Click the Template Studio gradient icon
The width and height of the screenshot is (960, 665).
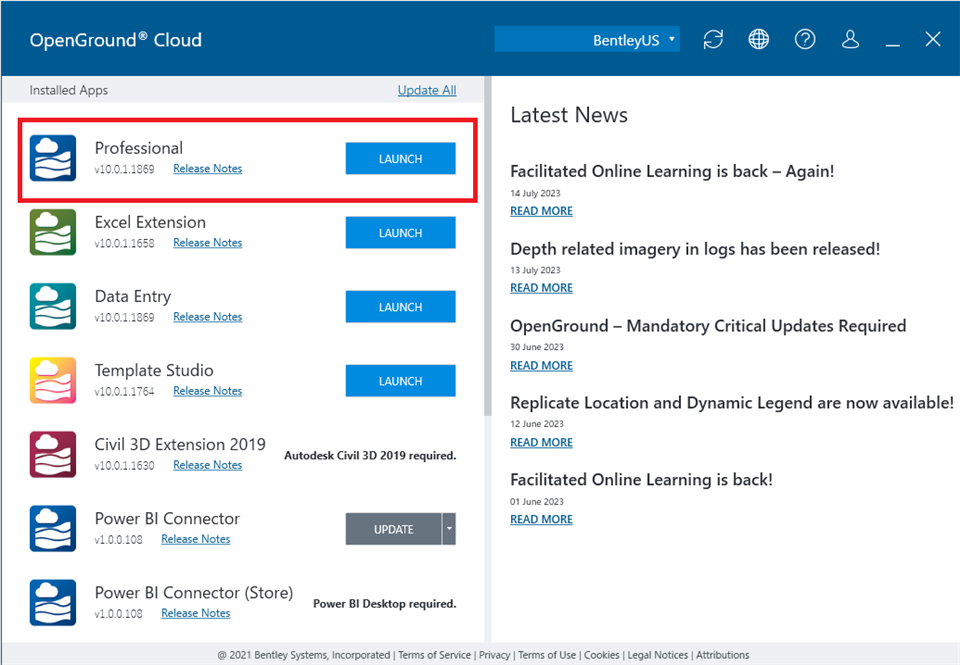pyautogui.click(x=53, y=380)
